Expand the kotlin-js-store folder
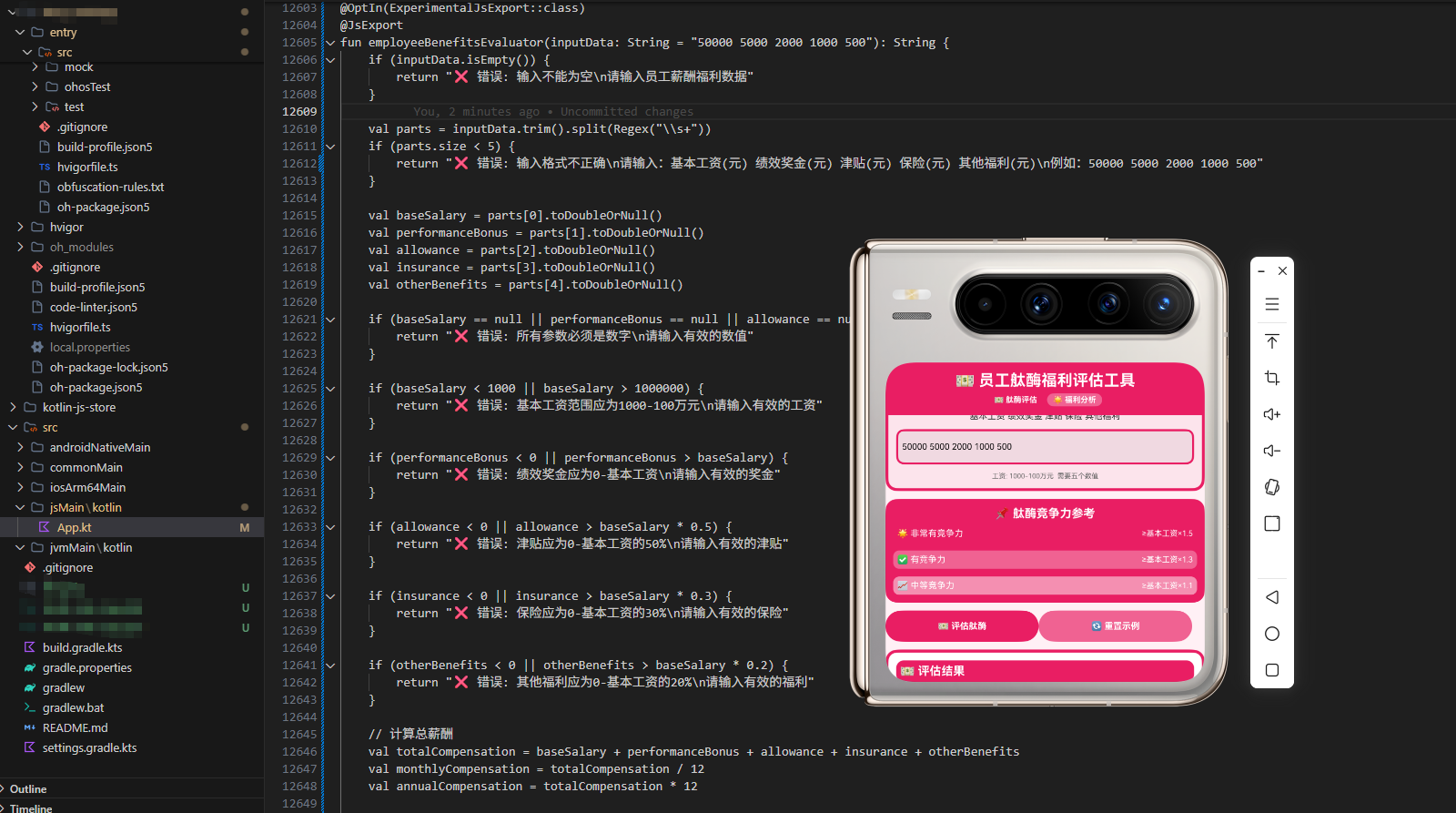 coord(13,407)
